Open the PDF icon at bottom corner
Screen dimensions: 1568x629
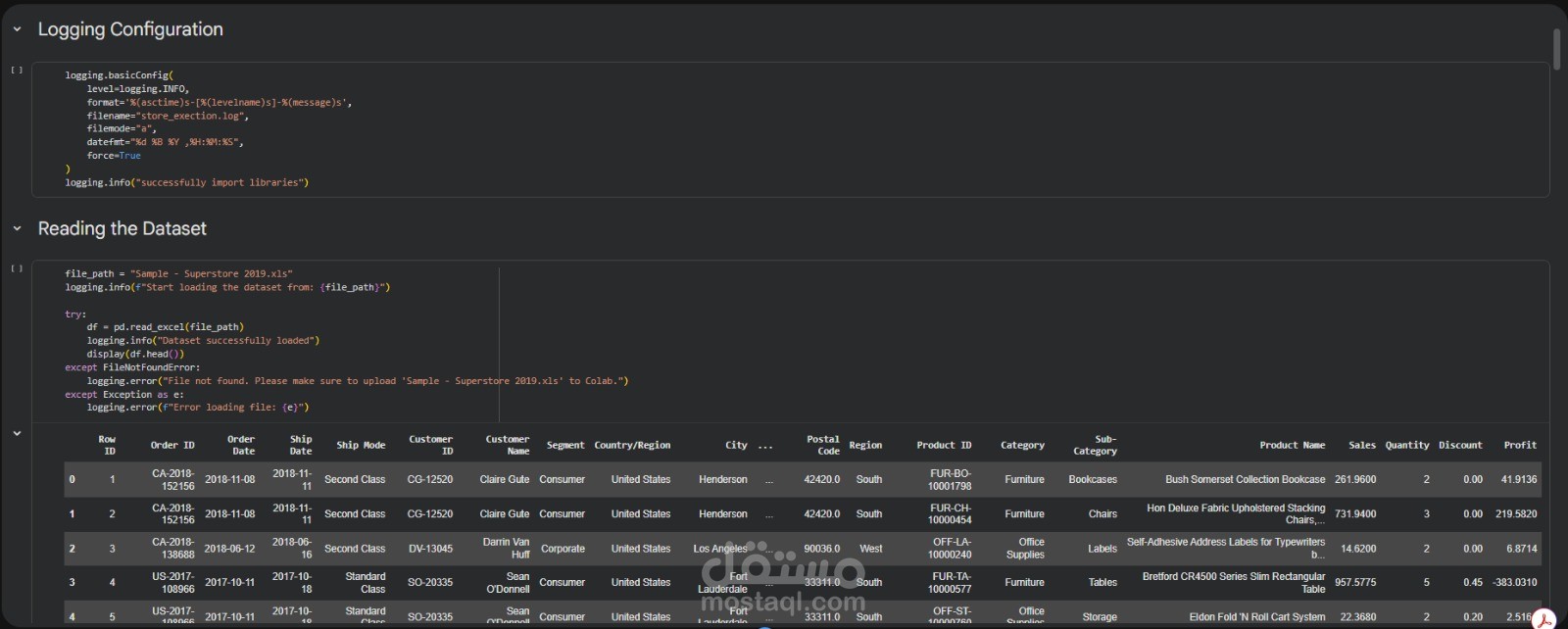(x=1544, y=618)
